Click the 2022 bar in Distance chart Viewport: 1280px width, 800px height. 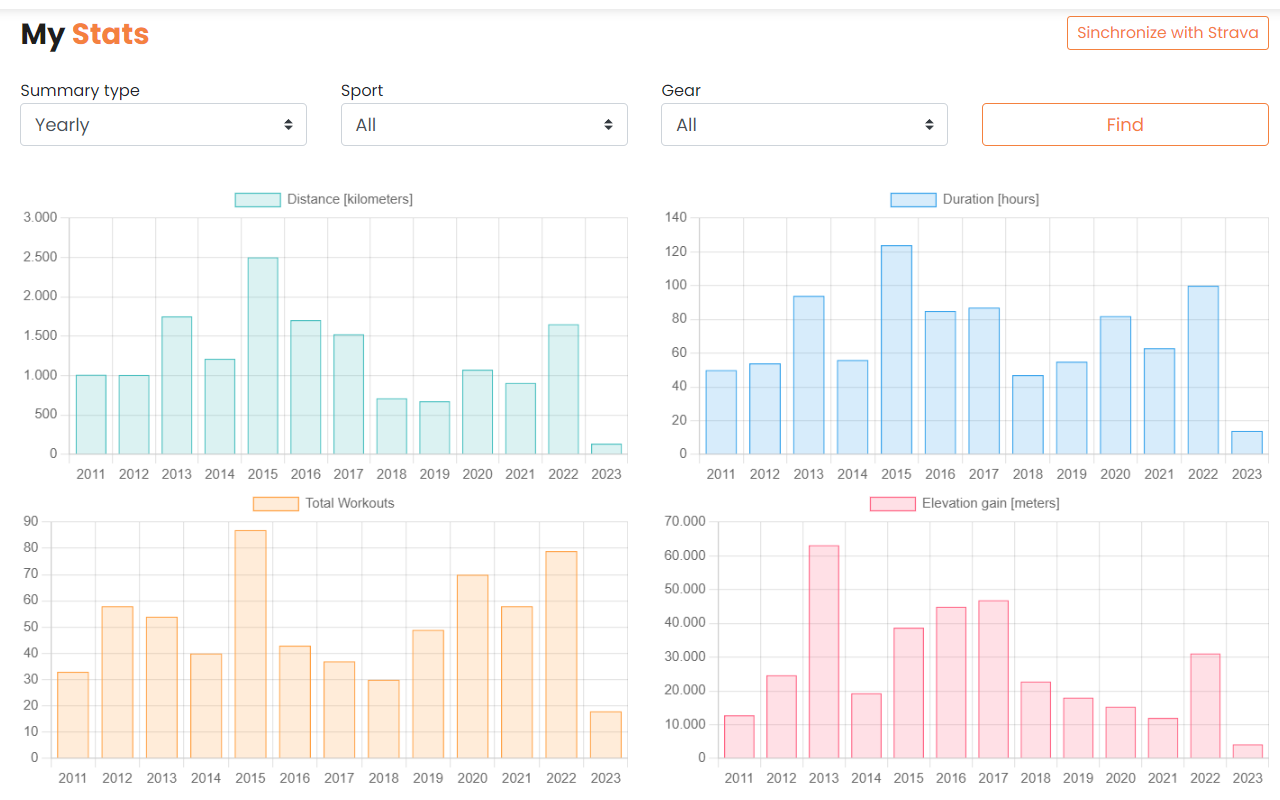click(563, 389)
